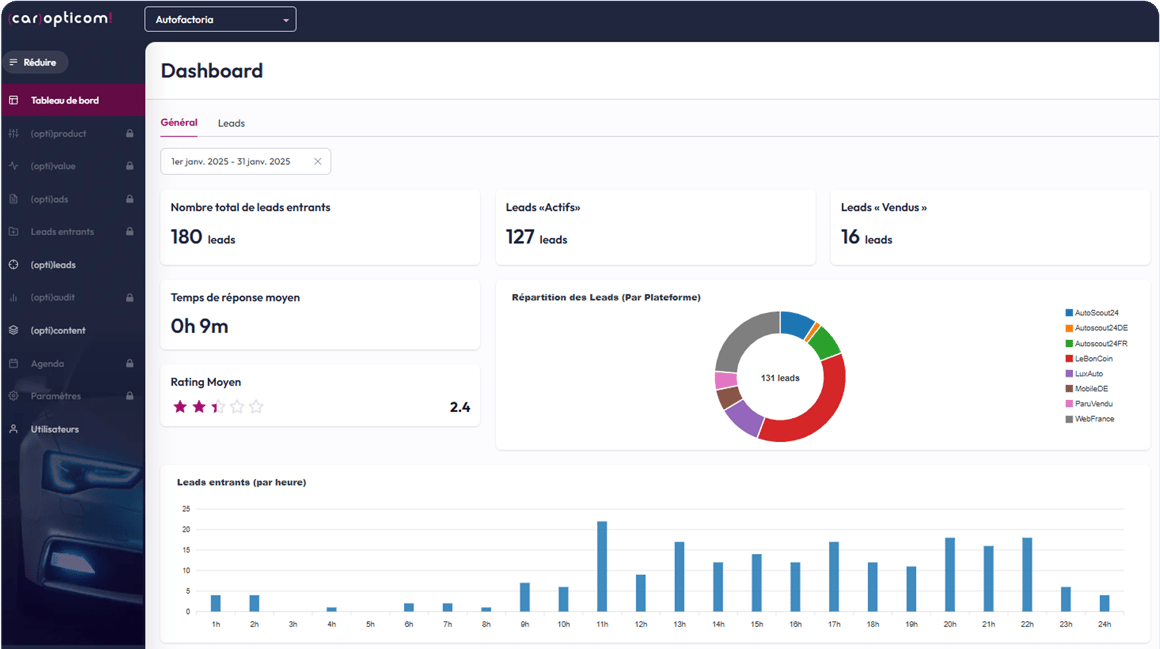
Task: Open the date range picker field
Action: 232,161
